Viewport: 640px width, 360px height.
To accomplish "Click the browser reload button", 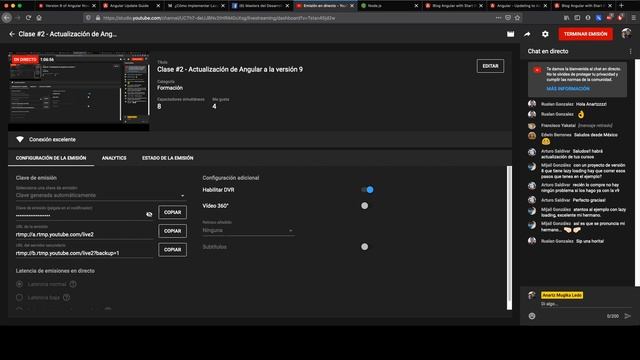I will tap(28, 18).
